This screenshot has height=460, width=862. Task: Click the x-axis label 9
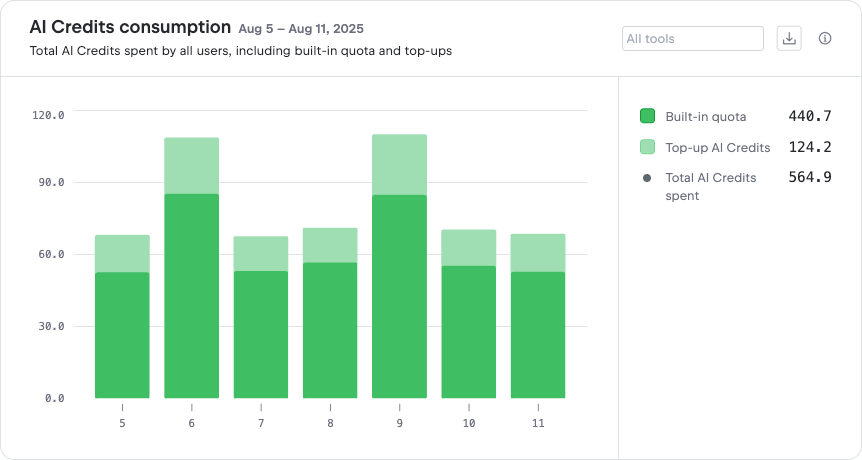(x=399, y=423)
